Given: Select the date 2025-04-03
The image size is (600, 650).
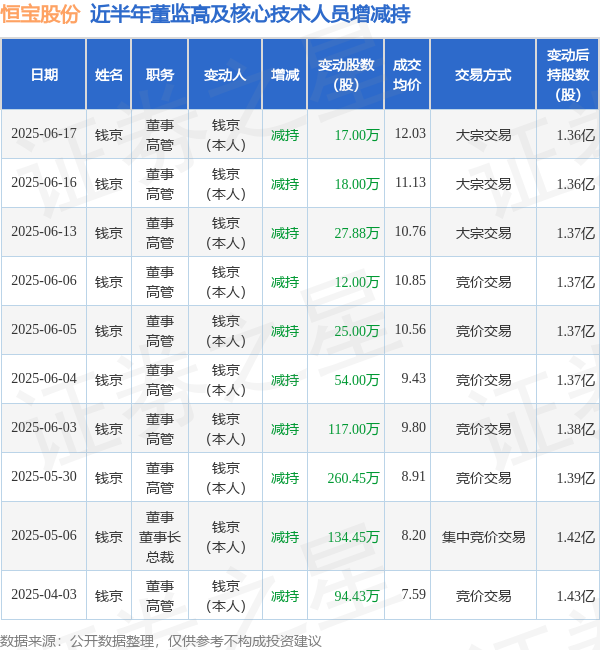Looking at the screenshot, I should point(44,594).
